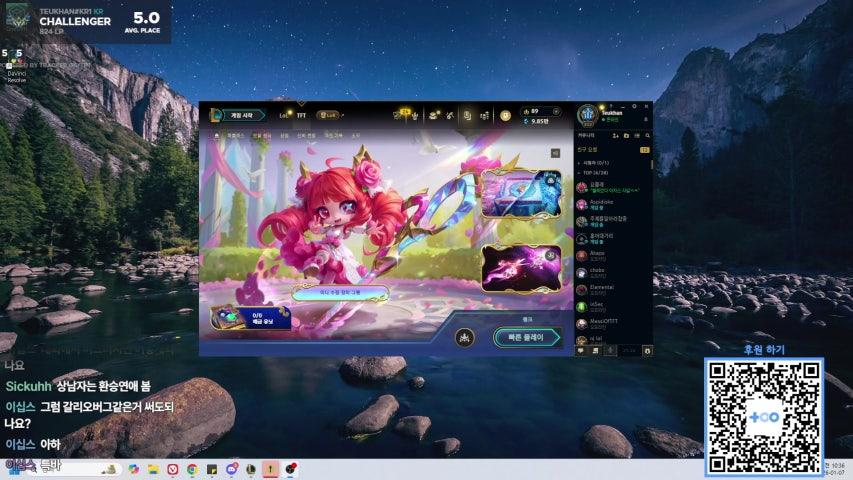Image resolution: width=853 pixels, height=480 pixels.
Task: Open the loot chest icon in top bar
Action: [433, 115]
